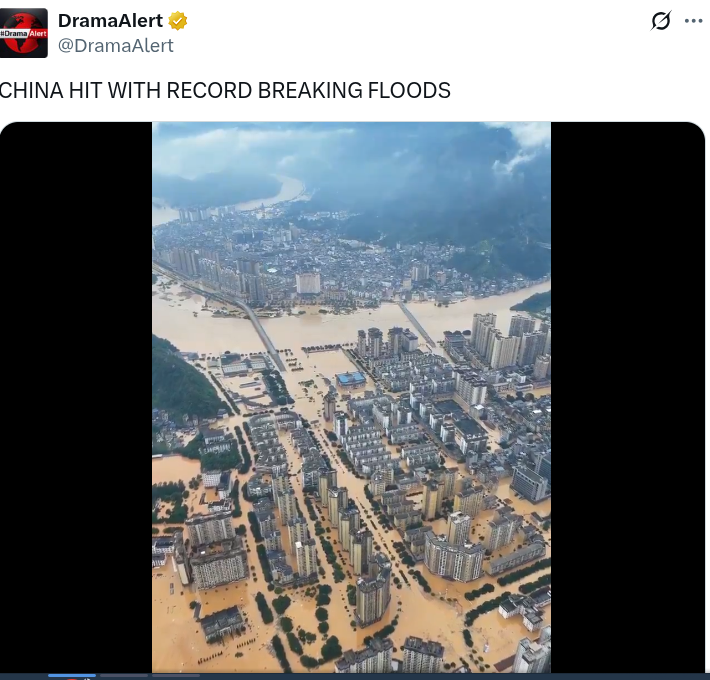The height and width of the screenshot is (680, 710).
Task: Click the Grok explain-post icon
Action: click(661, 21)
